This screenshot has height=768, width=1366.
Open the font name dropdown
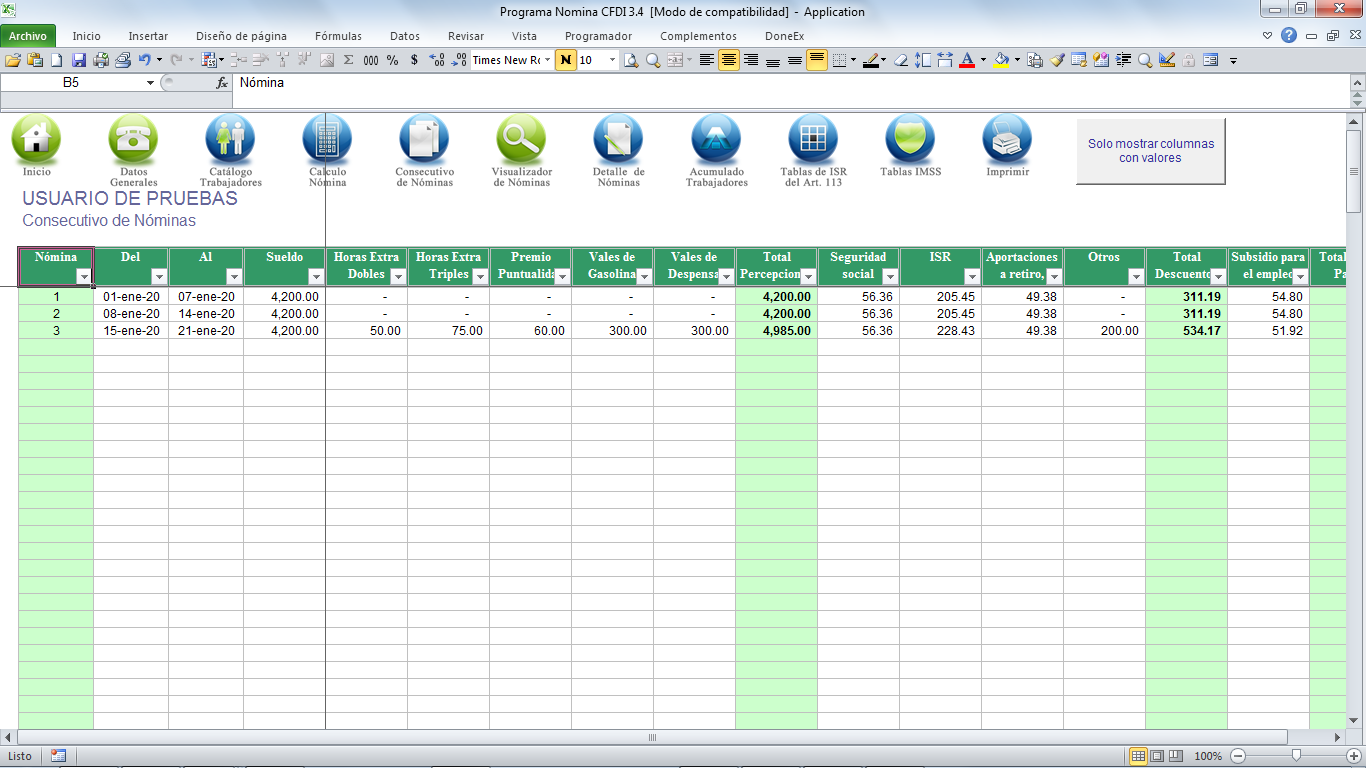(x=547, y=60)
